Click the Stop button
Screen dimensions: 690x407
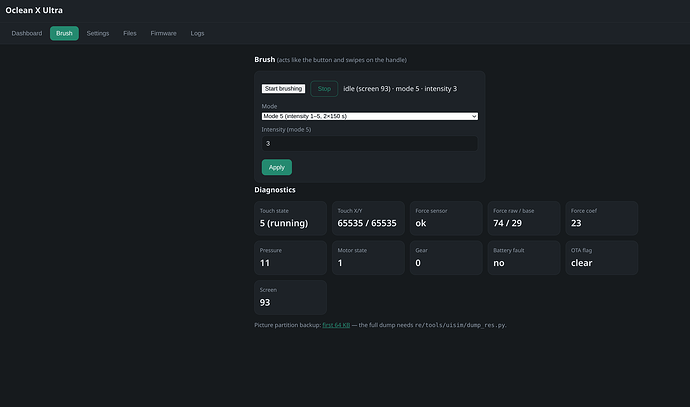pyautogui.click(x=324, y=89)
